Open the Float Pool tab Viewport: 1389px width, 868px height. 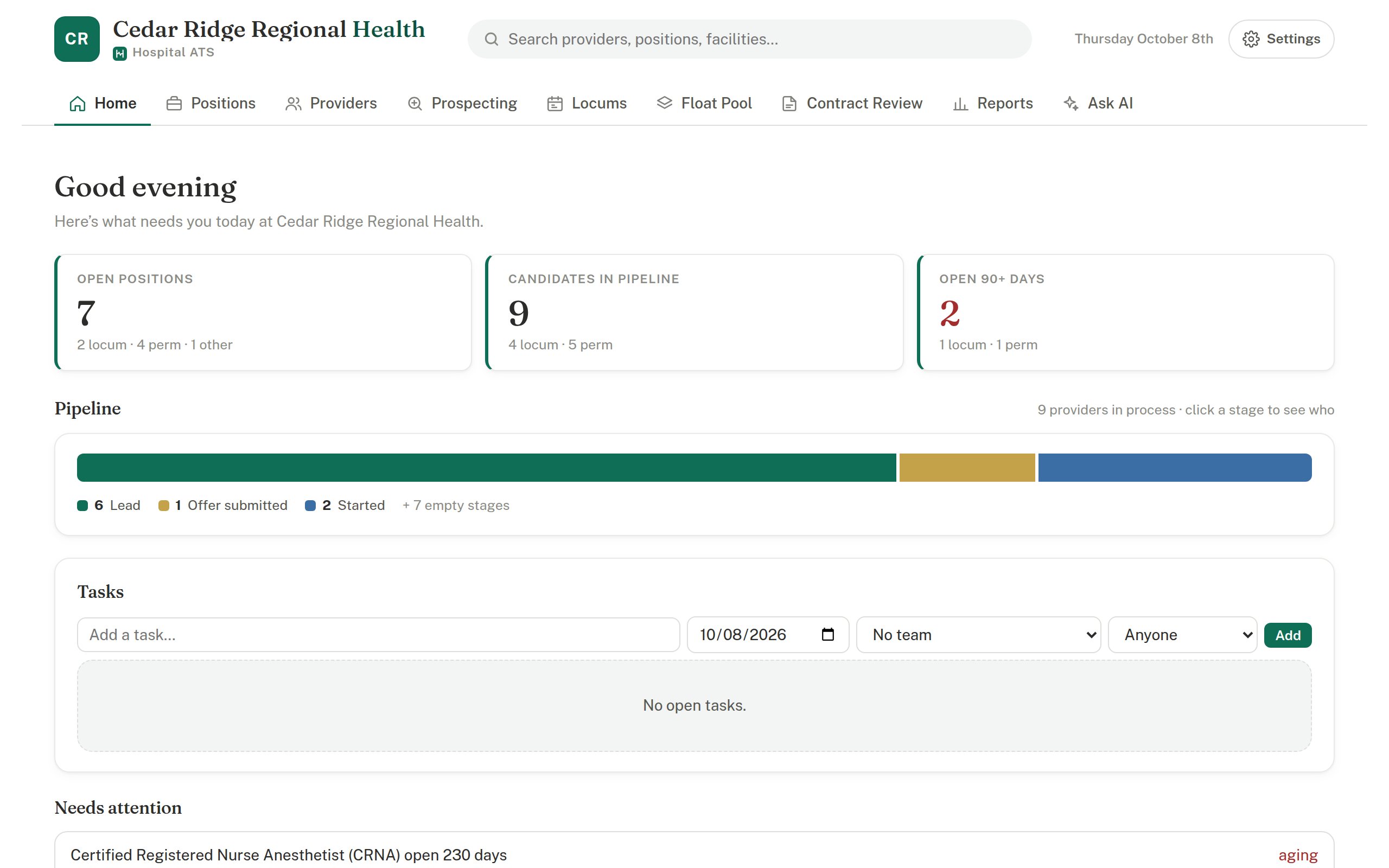(x=704, y=103)
